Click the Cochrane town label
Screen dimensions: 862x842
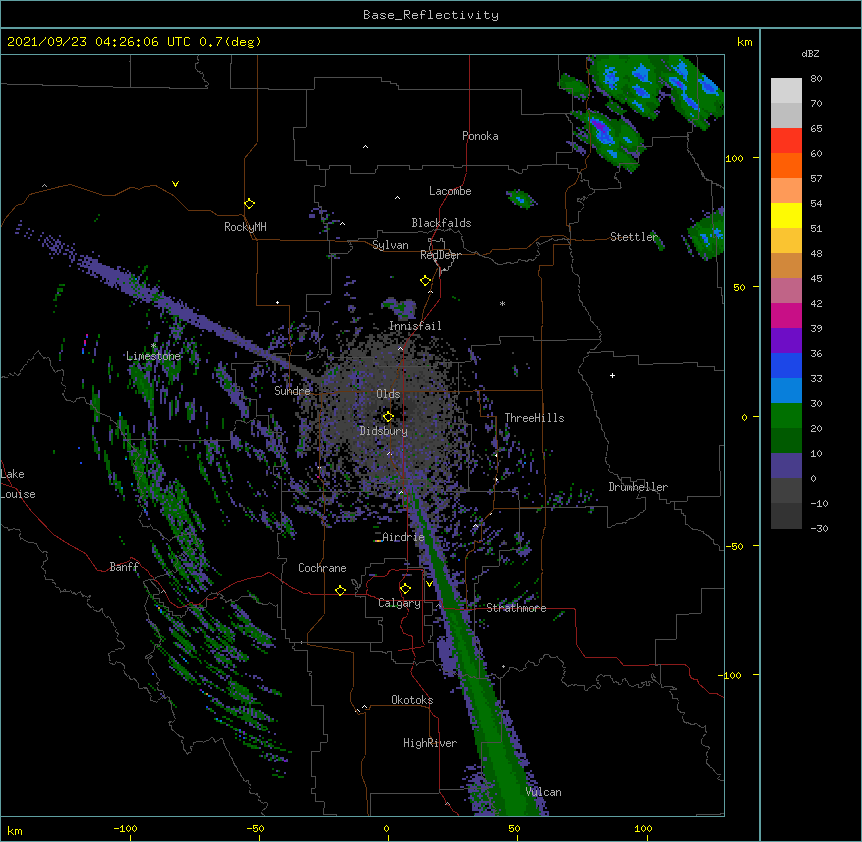point(322,568)
